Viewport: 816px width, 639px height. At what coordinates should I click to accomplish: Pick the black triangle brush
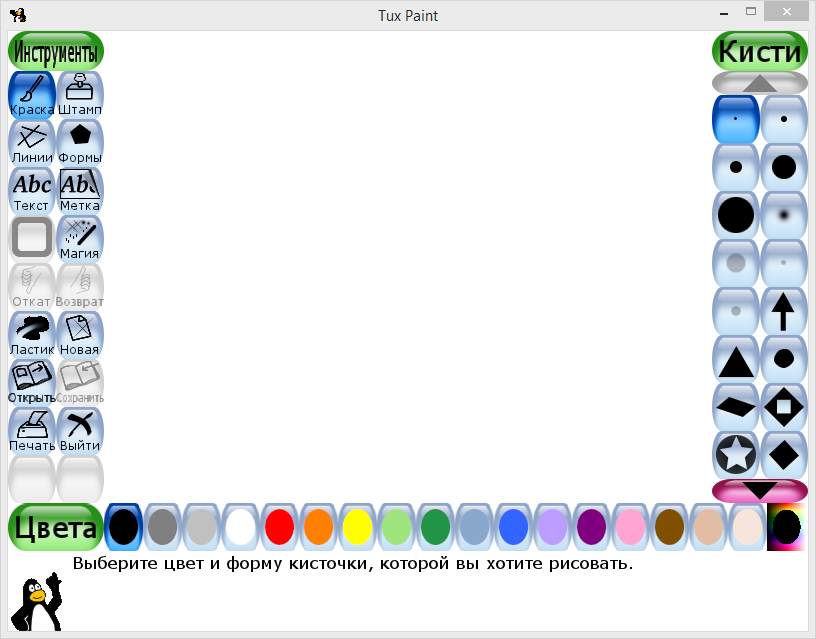tap(735, 359)
